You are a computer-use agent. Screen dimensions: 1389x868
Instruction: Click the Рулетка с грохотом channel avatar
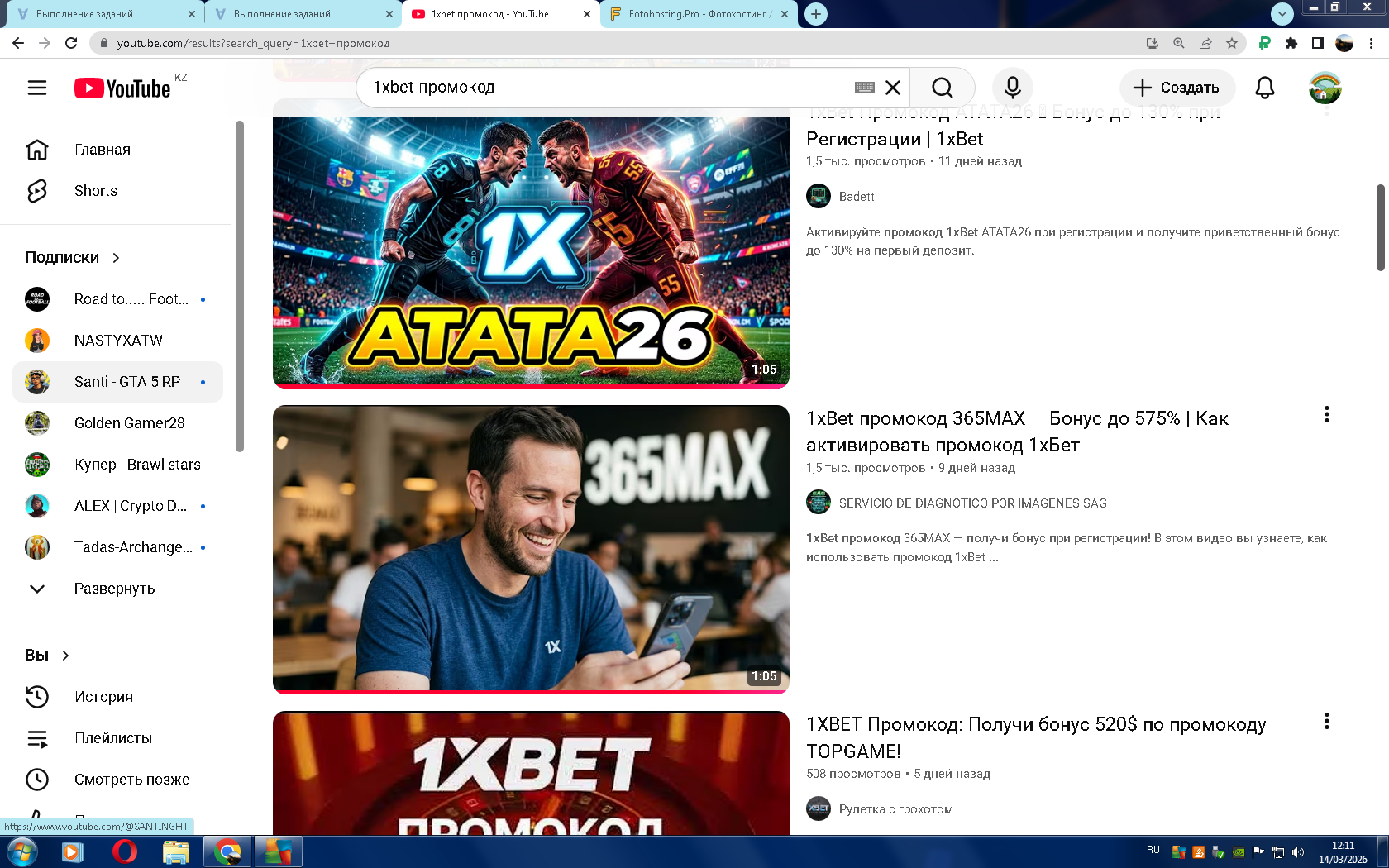[819, 808]
